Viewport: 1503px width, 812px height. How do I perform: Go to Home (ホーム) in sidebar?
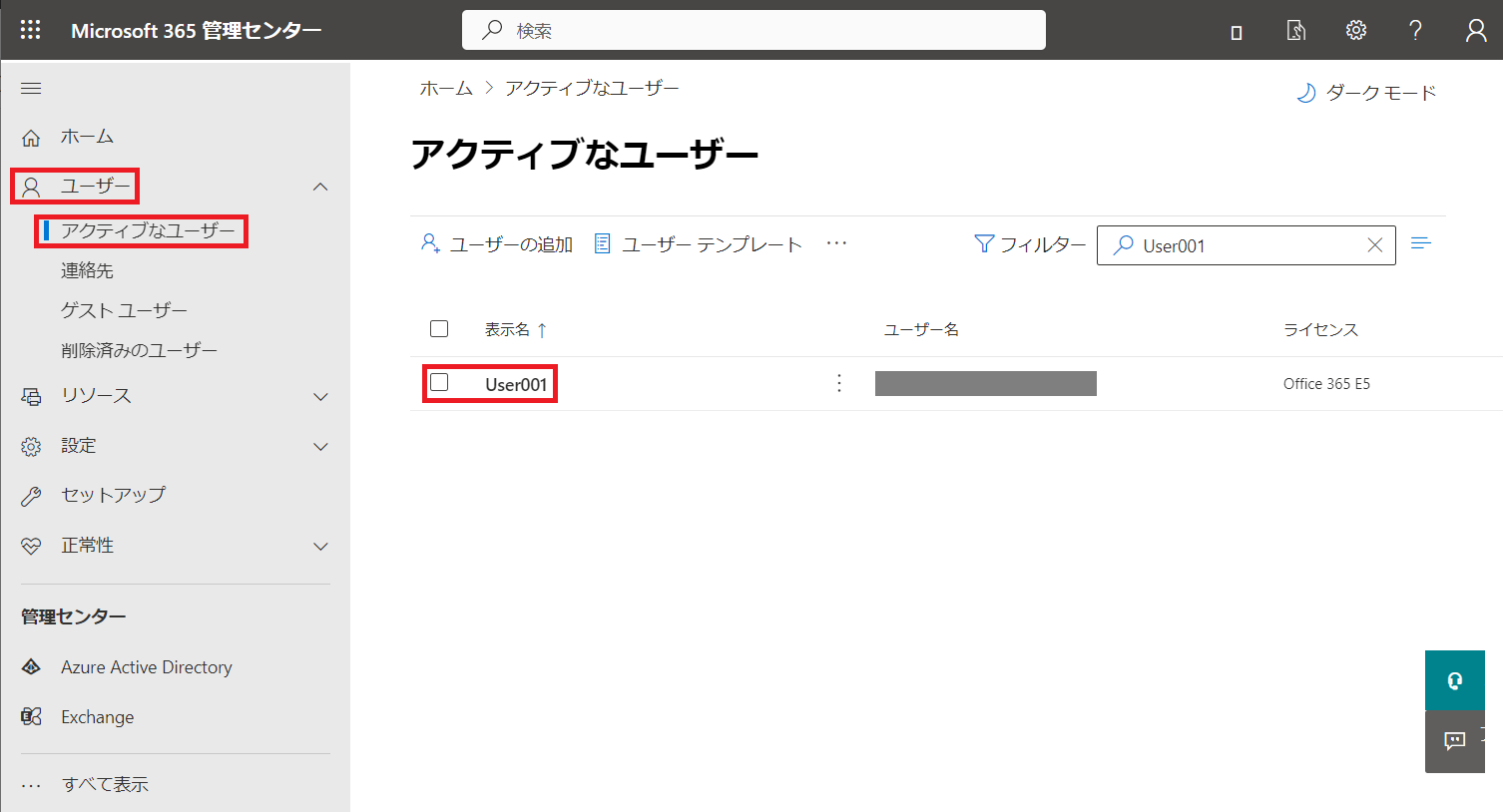(87, 137)
